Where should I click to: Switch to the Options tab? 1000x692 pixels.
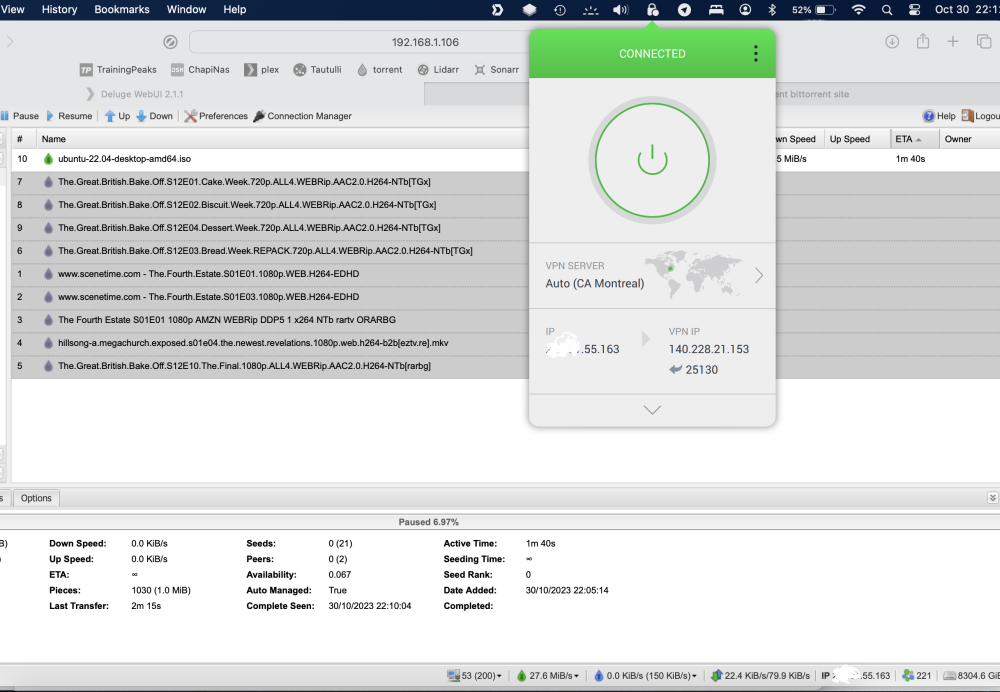tap(36, 498)
